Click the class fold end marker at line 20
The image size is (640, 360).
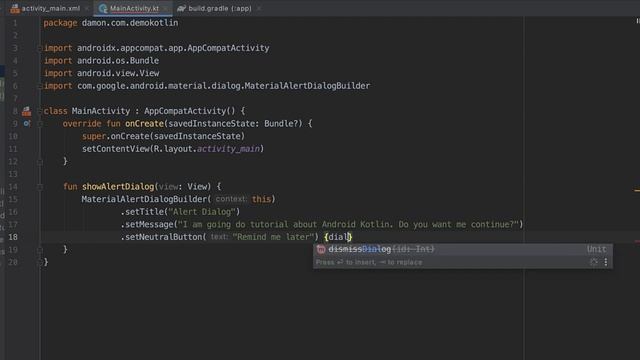[x=40, y=262]
